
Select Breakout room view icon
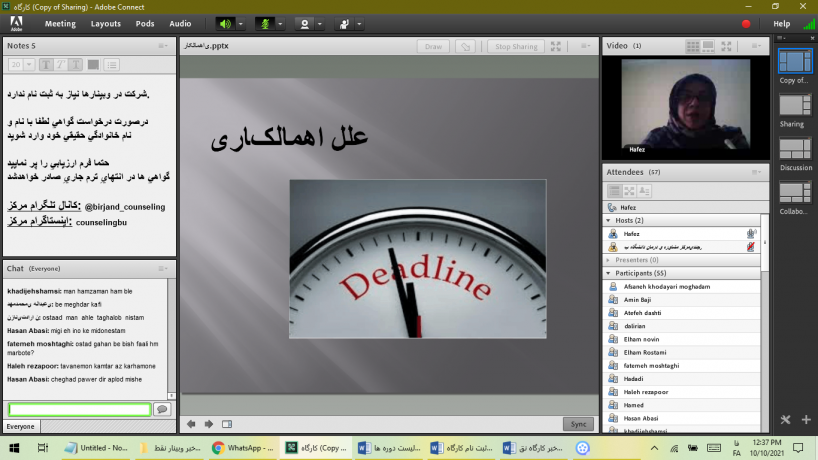pos(630,191)
